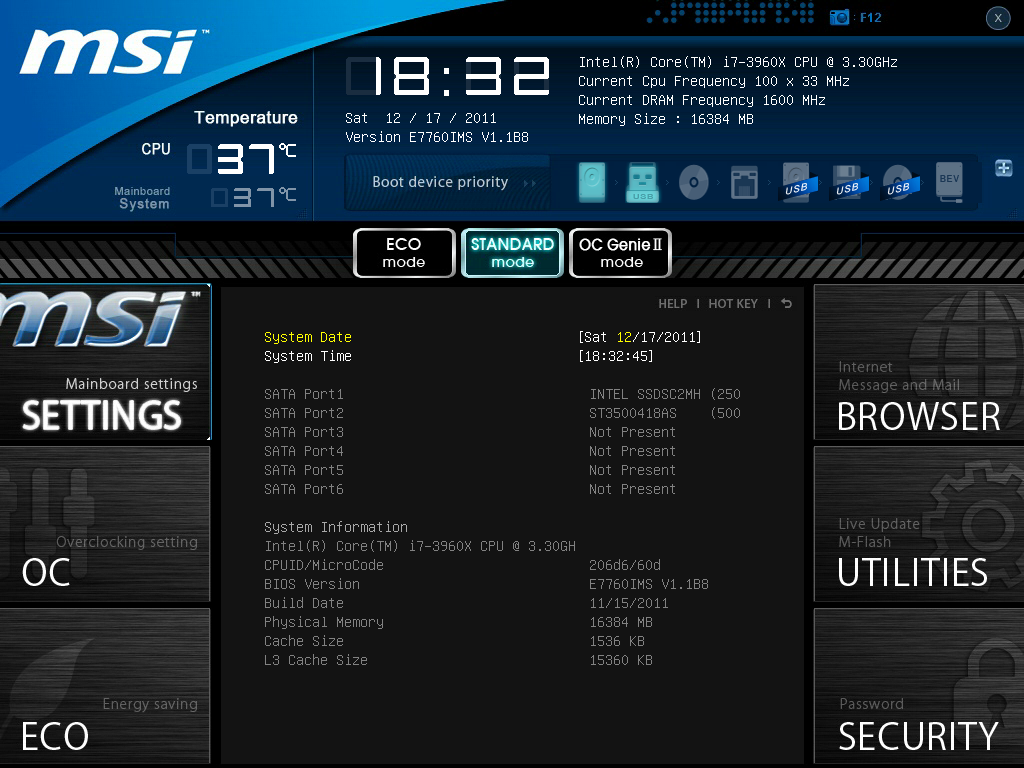This screenshot has height=768, width=1024.
Task: Select SATA Port6 entry
Action: point(470,488)
